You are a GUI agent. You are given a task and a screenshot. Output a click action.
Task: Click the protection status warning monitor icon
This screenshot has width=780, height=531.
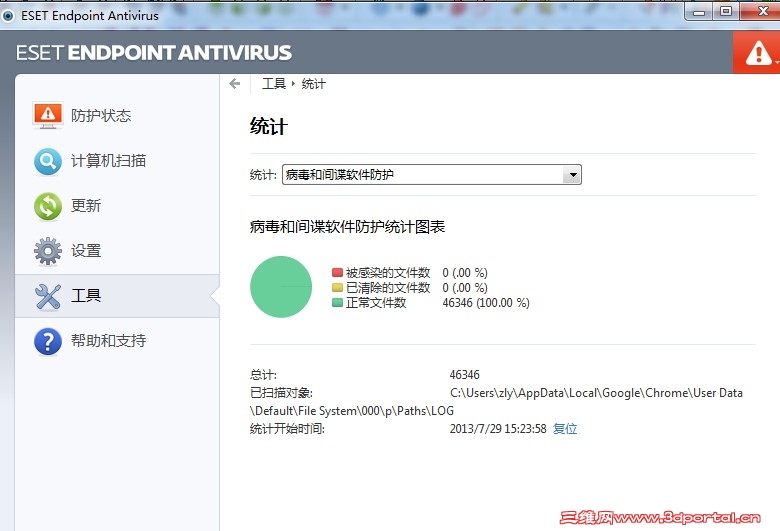[48, 115]
